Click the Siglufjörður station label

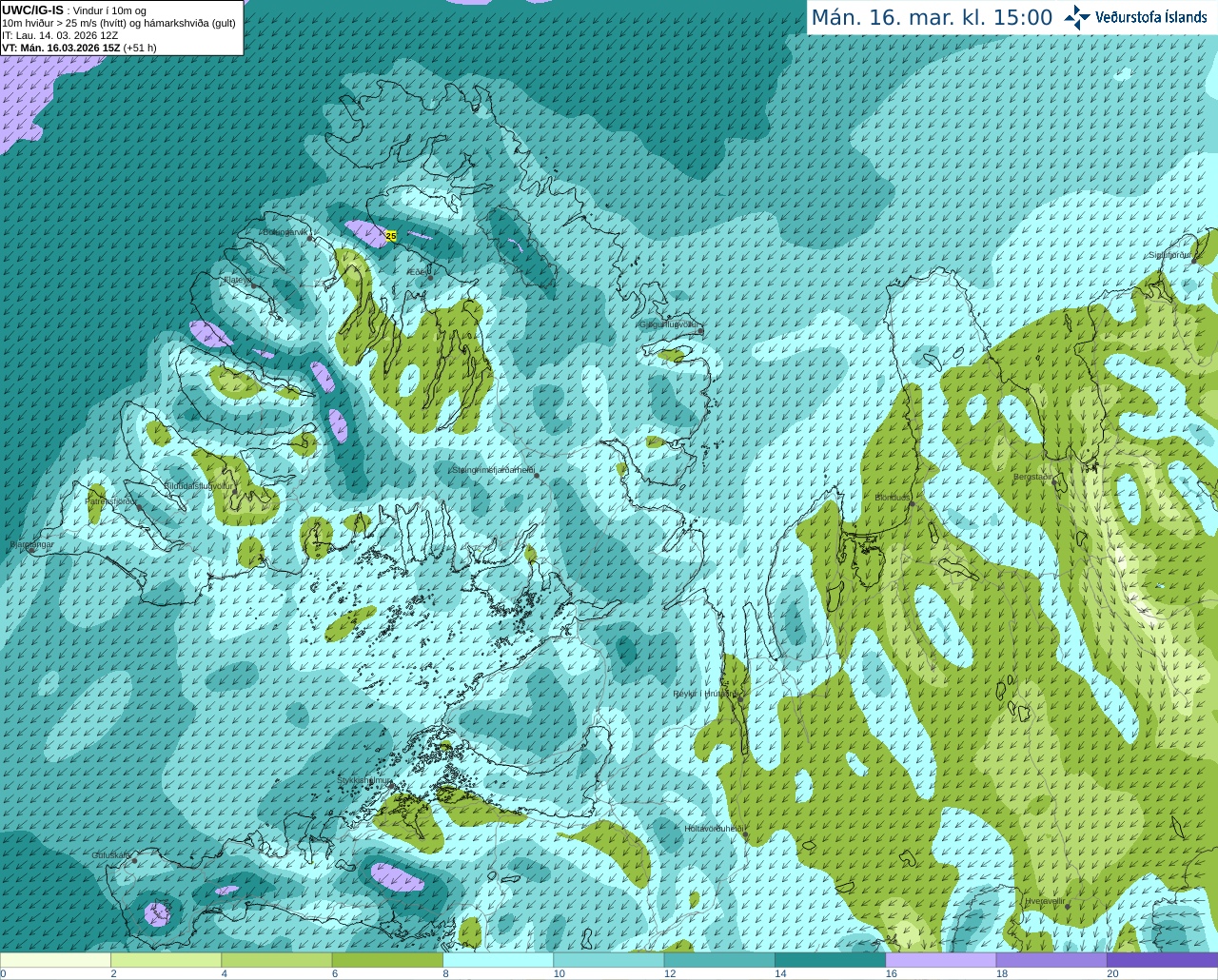pos(1169,255)
